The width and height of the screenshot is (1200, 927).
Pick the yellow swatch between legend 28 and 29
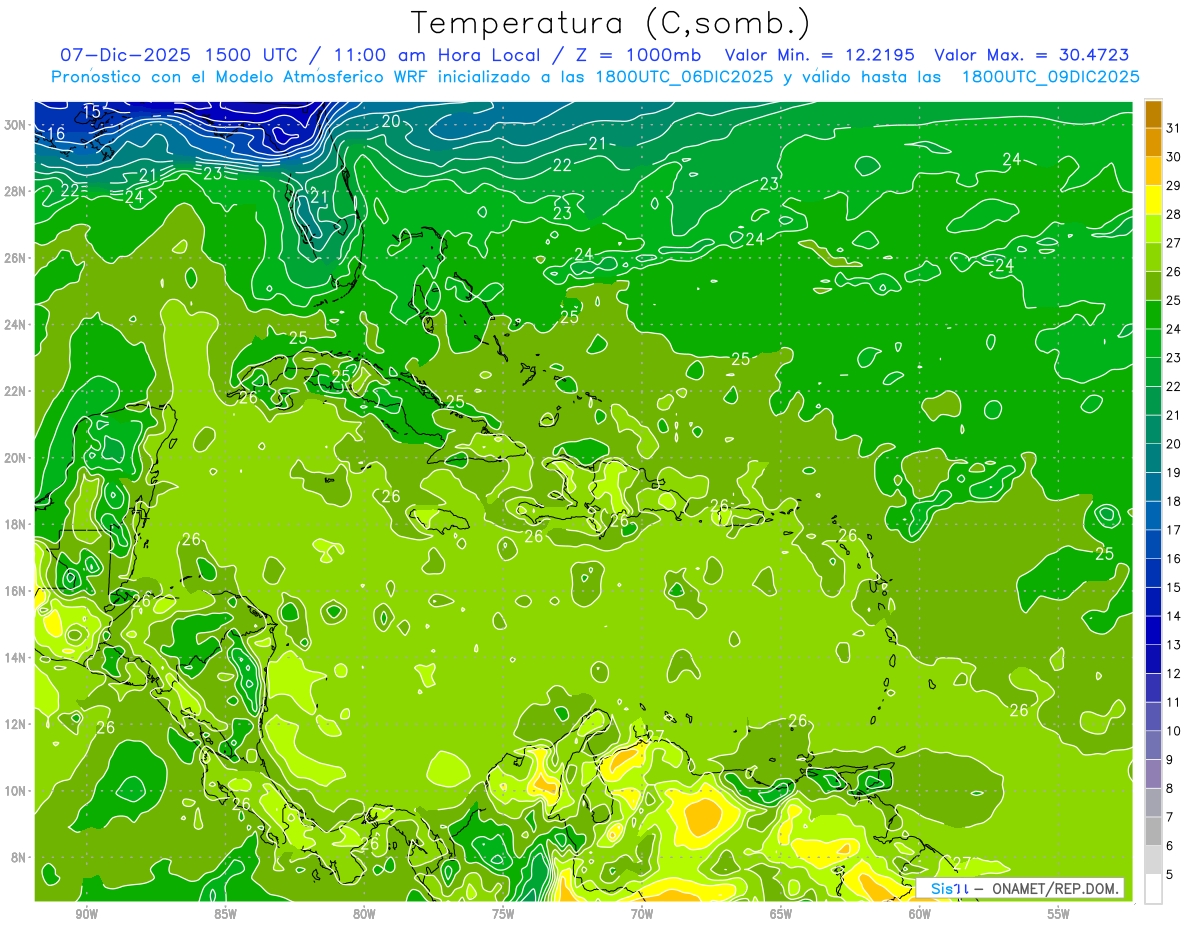coord(1153,201)
